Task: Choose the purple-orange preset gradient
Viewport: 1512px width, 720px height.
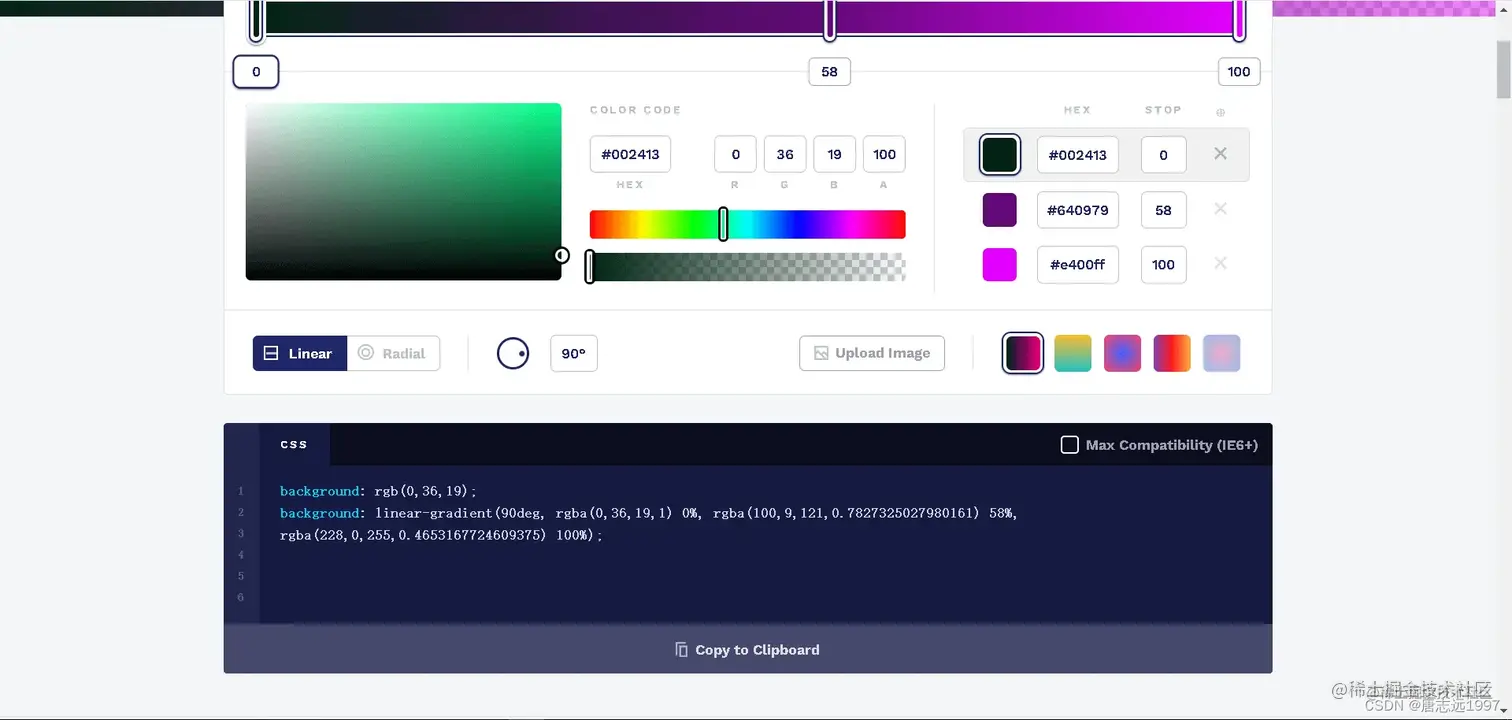Action: (1172, 353)
